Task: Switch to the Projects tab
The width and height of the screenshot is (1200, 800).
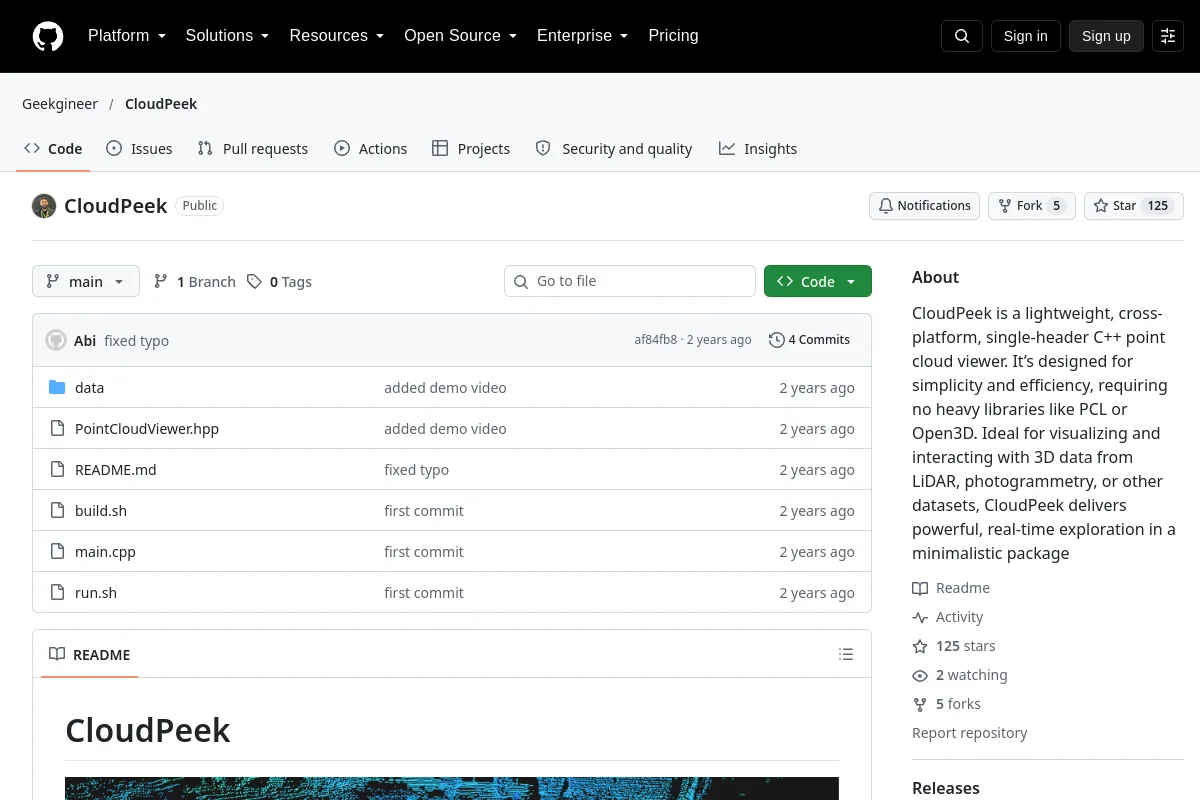Action: pos(471,148)
